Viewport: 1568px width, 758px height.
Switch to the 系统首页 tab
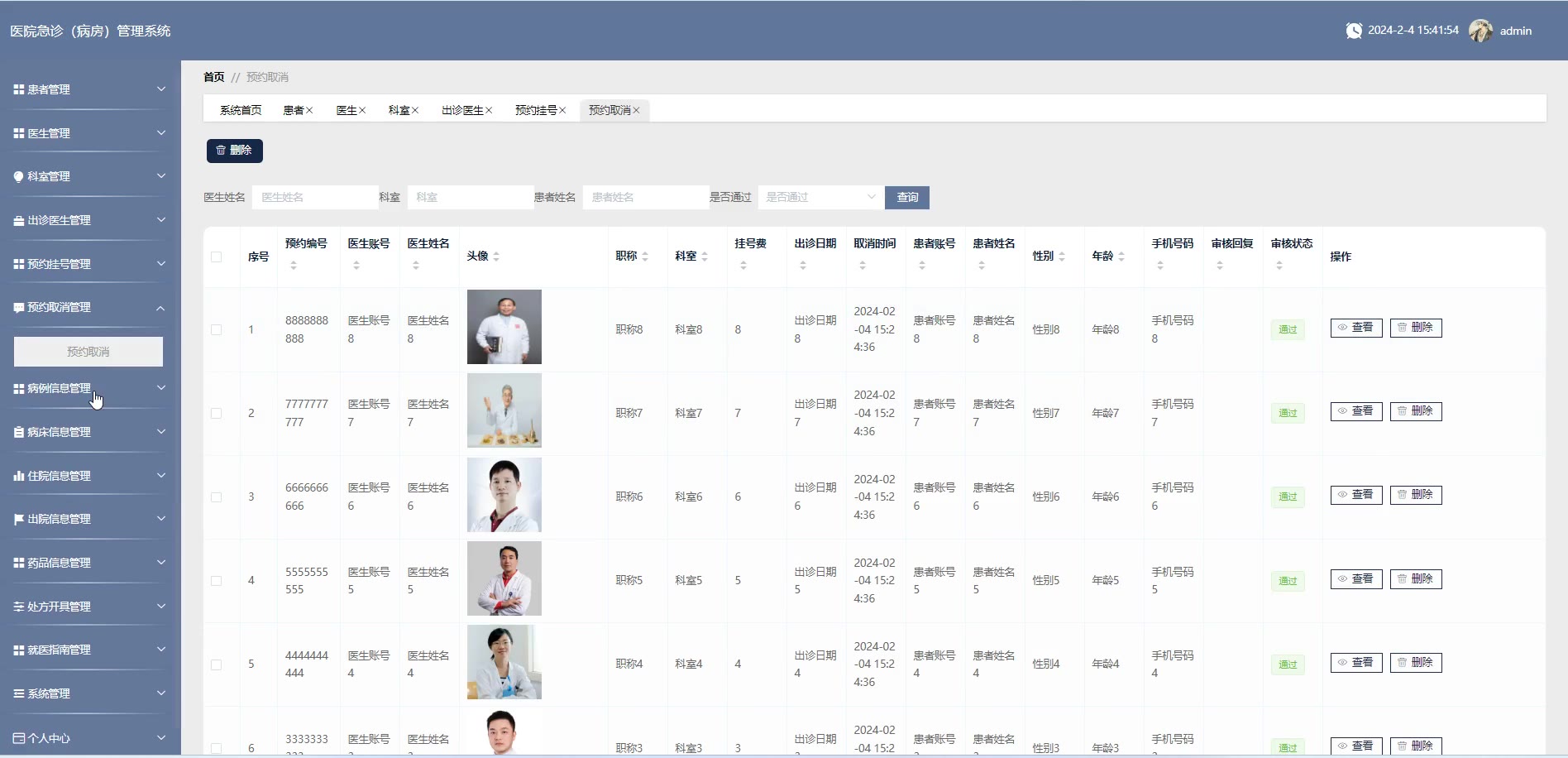(241, 110)
